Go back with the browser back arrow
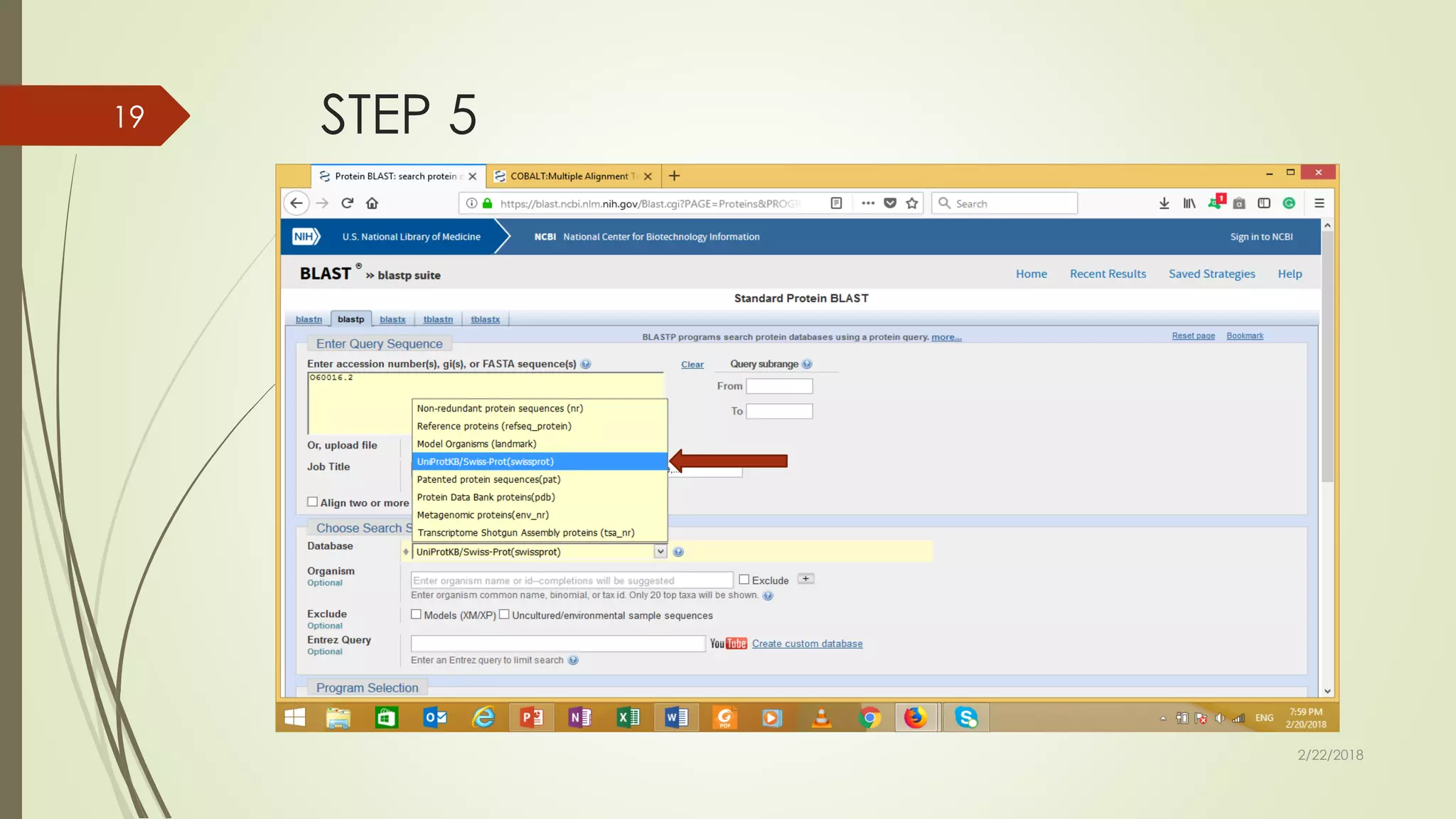 pyautogui.click(x=296, y=203)
